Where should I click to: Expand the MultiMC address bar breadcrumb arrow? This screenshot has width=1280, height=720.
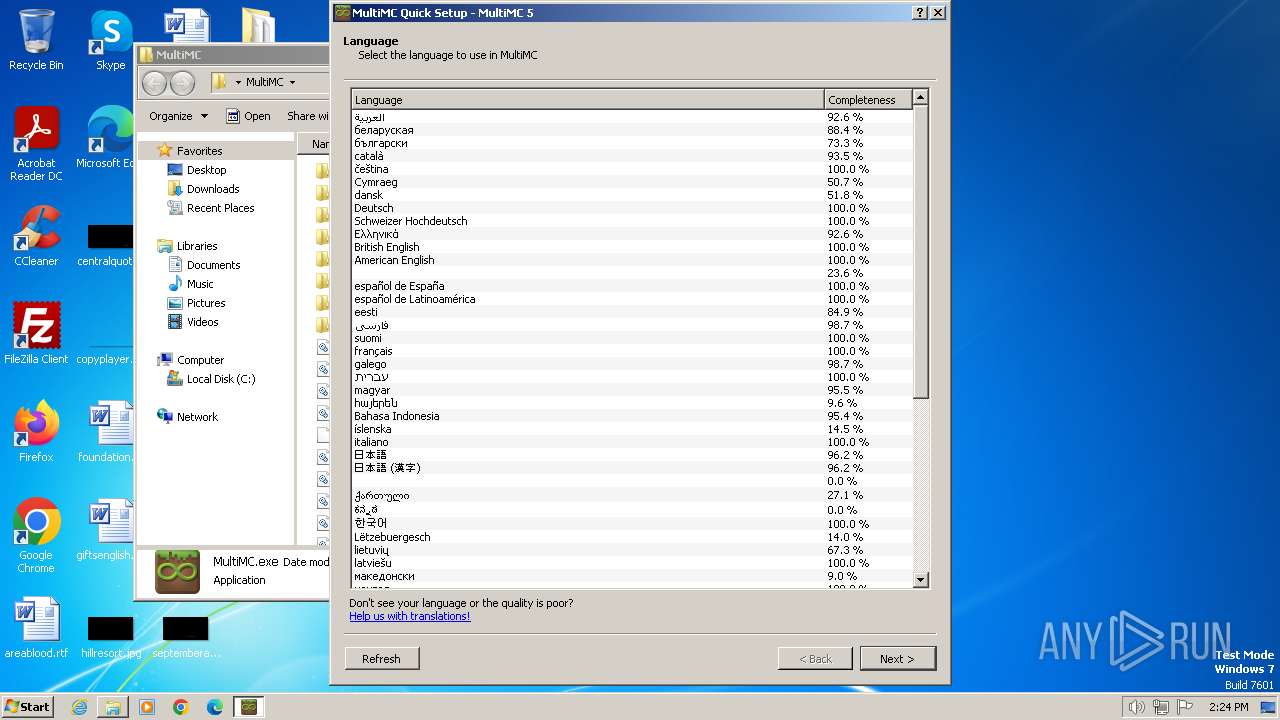pyautogui.click(x=292, y=82)
